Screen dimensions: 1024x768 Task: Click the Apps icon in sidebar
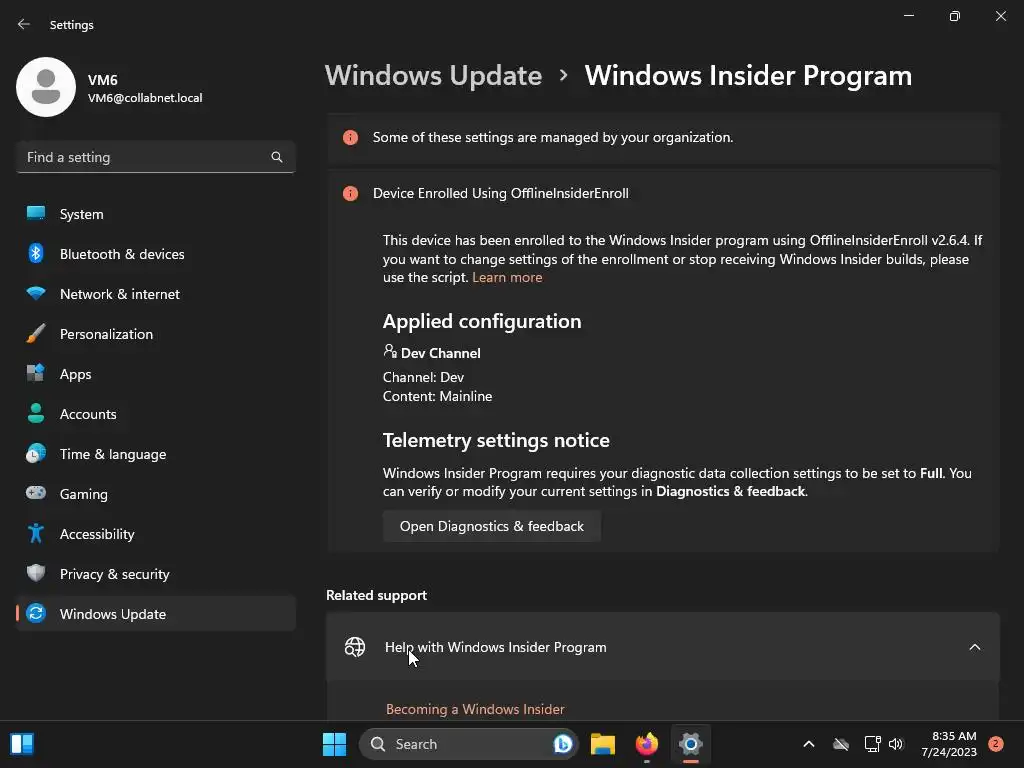(x=36, y=374)
